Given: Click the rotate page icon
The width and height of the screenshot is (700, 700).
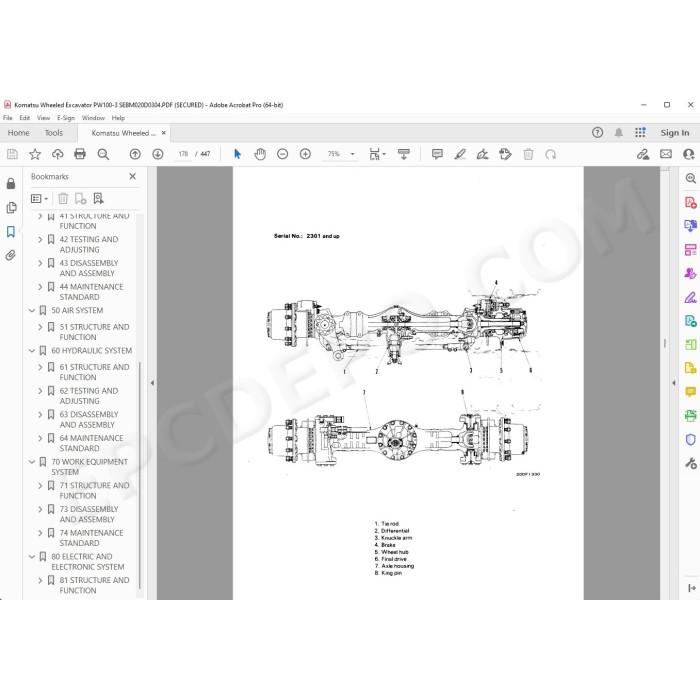Looking at the screenshot, I should pyautogui.click(x=550, y=154).
